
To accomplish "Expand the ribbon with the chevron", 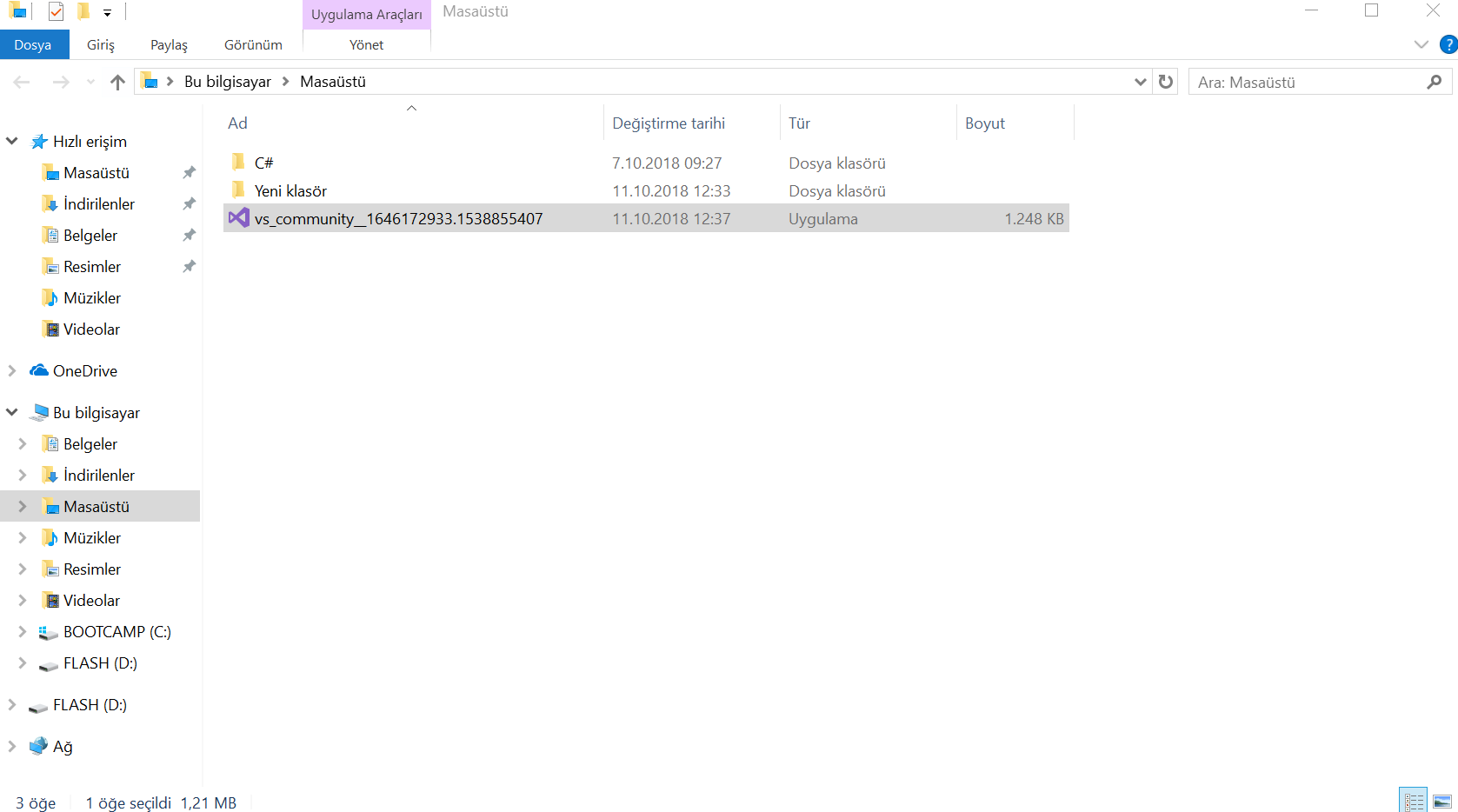I will (1421, 44).
